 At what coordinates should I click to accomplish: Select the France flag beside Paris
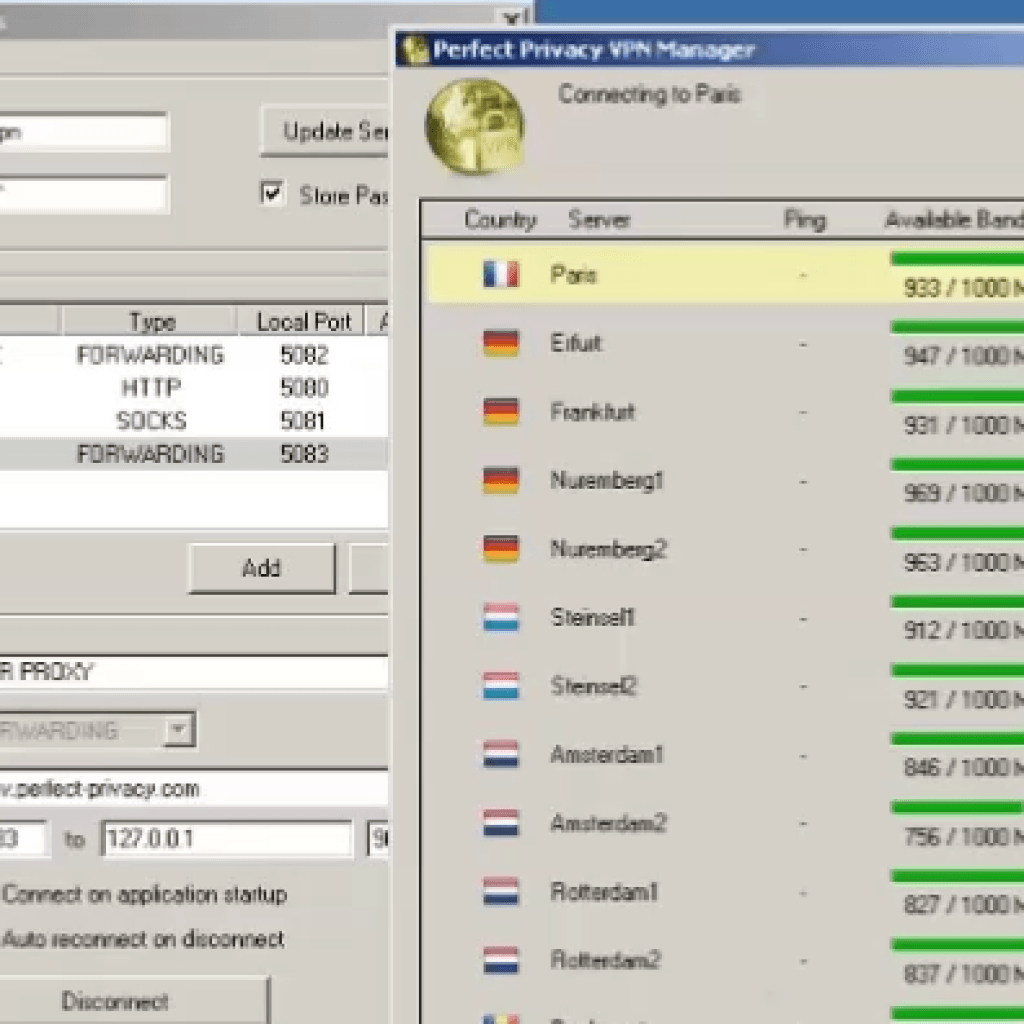tap(501, 274)
